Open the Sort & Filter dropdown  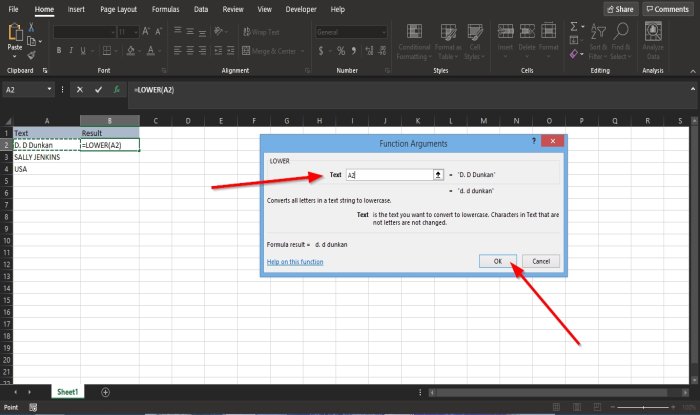598,42
